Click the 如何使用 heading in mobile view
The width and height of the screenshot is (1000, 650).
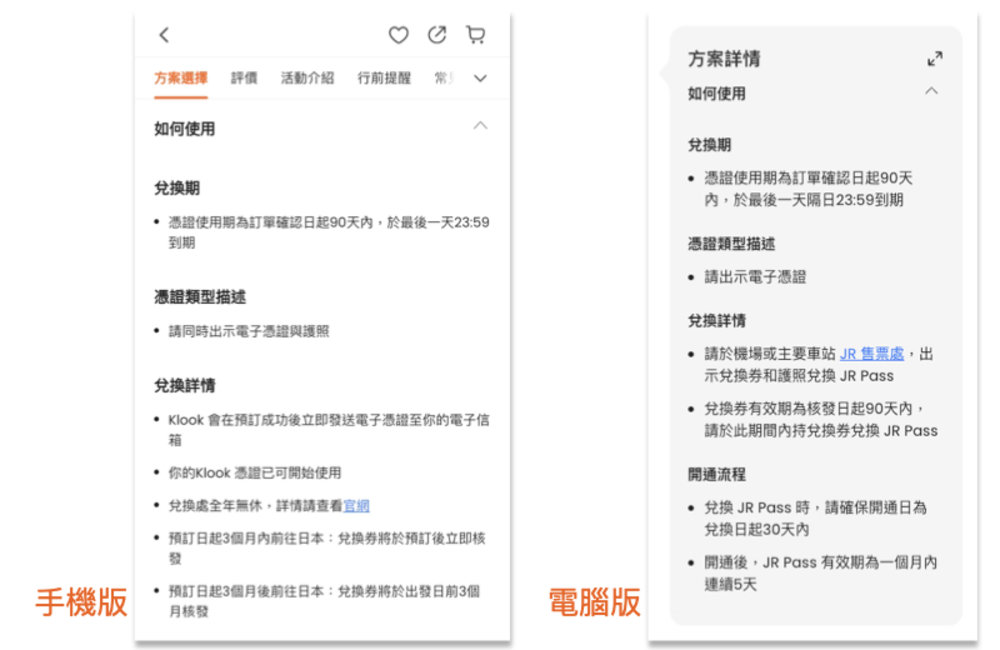(184, 128)
